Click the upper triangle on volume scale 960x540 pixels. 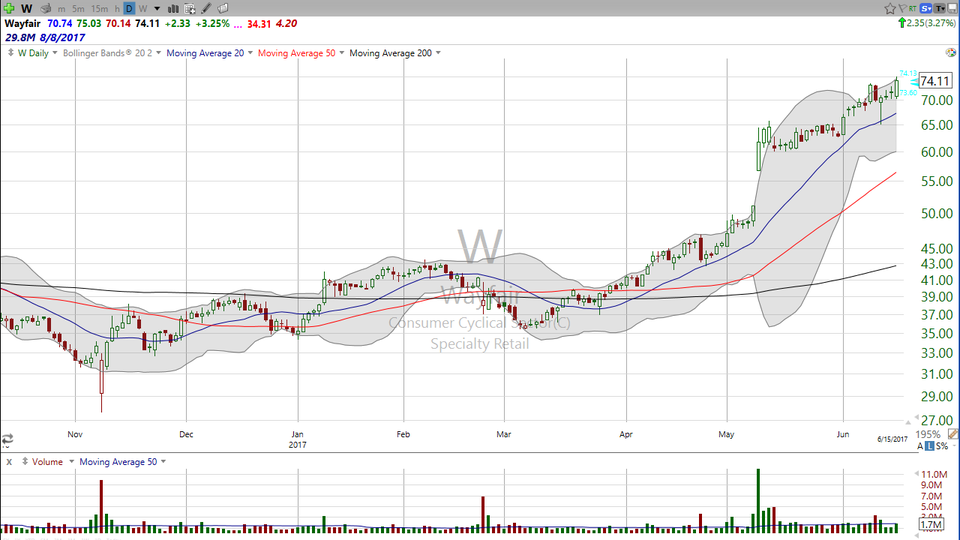coord(917,473)
